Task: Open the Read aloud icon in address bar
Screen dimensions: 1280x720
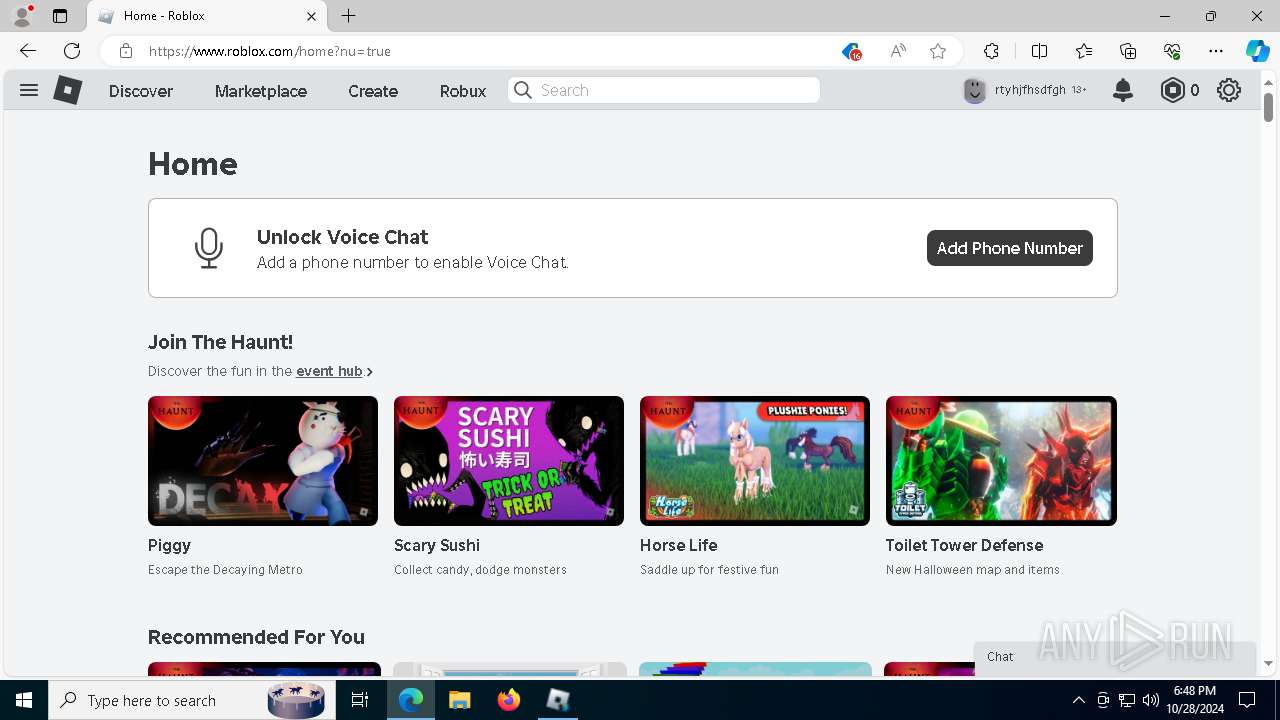Action: (x=898, y=51)
